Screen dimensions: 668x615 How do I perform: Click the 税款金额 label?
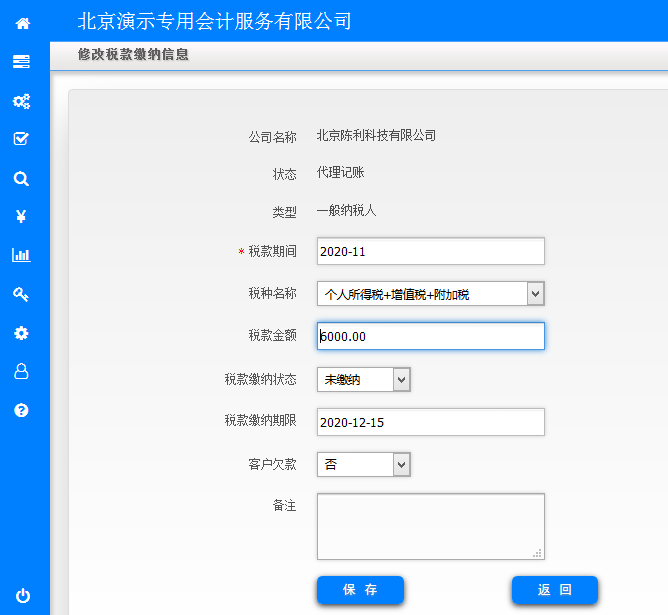[x=272, y=336]
